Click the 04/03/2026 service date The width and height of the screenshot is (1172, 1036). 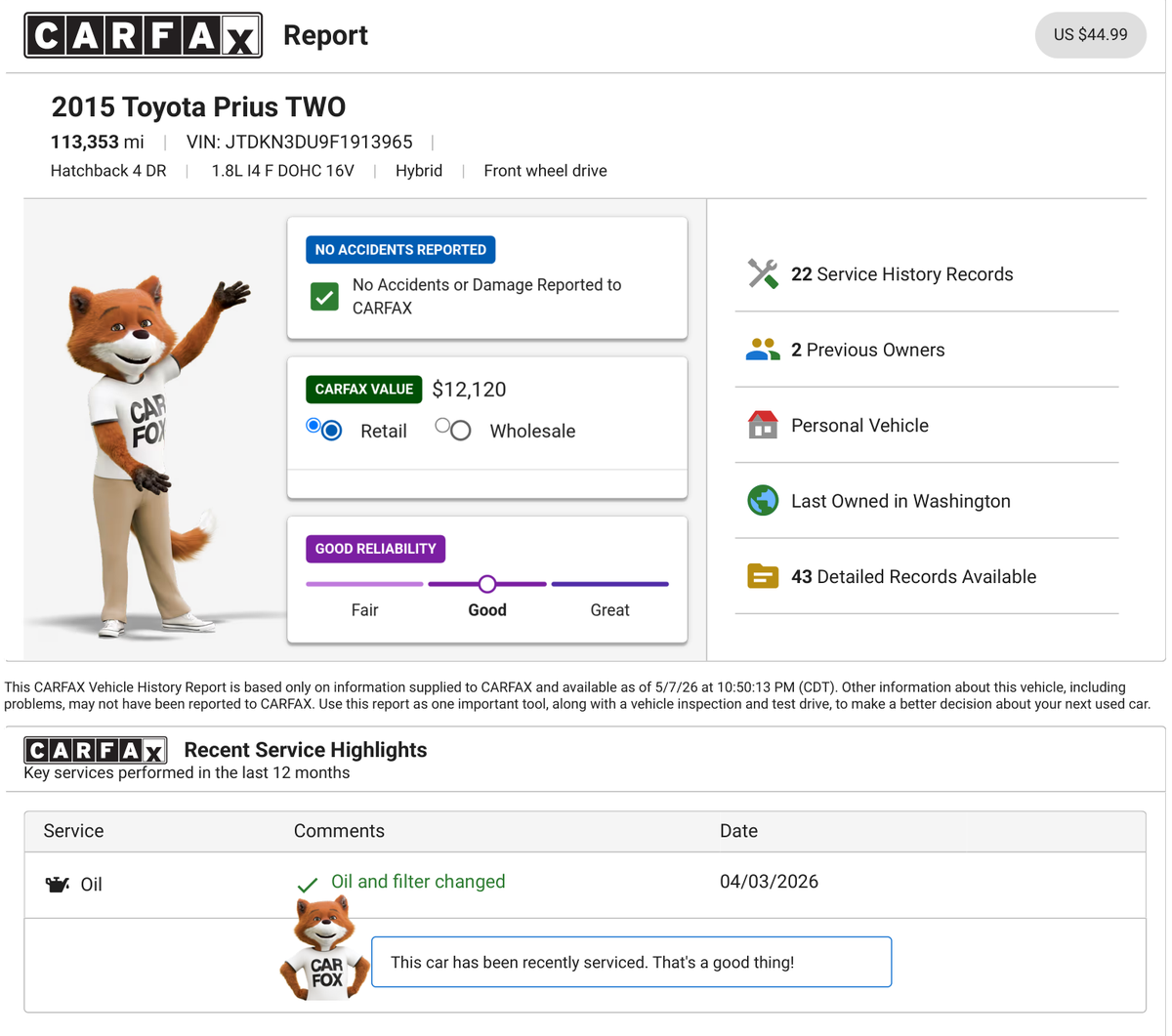[769, 882]
